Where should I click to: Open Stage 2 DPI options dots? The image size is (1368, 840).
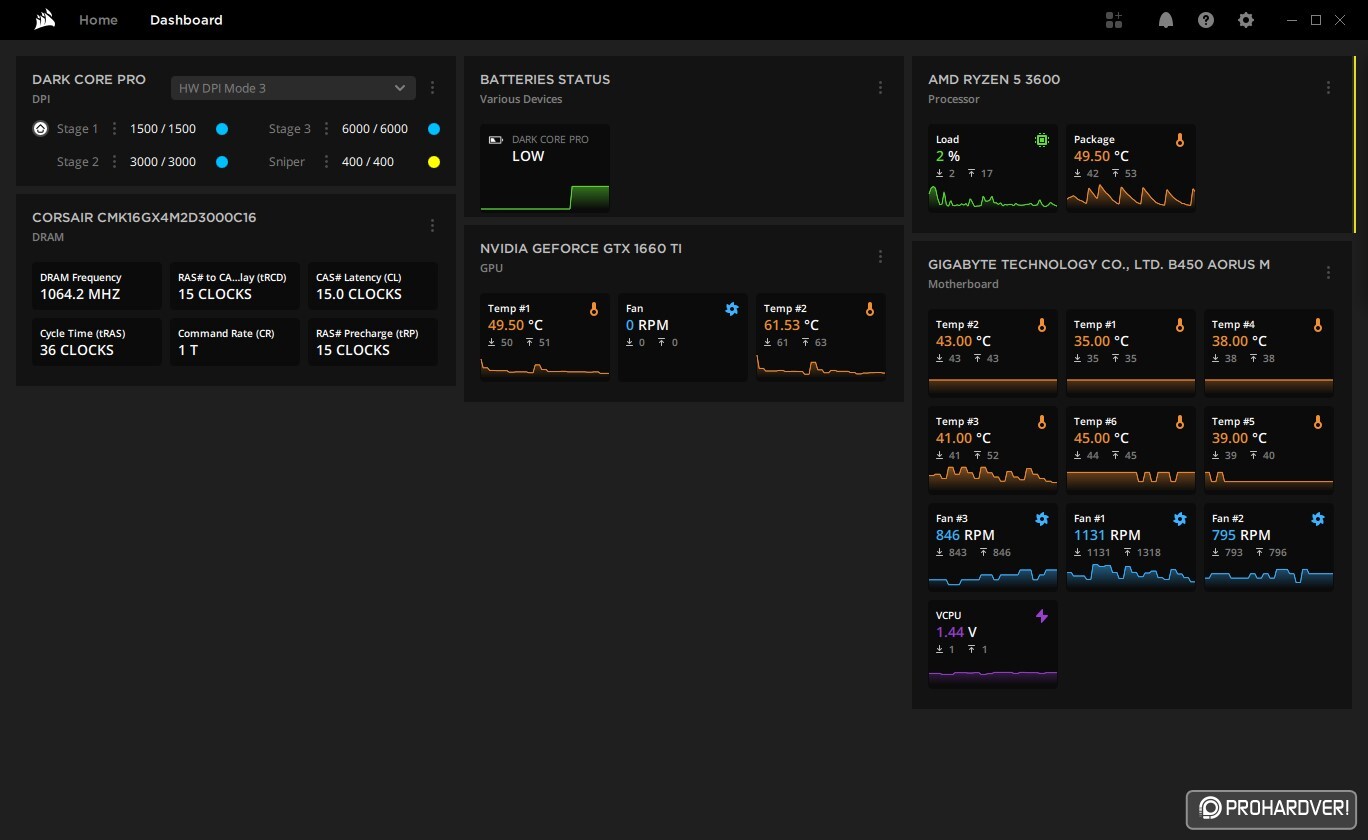[114, 162]
